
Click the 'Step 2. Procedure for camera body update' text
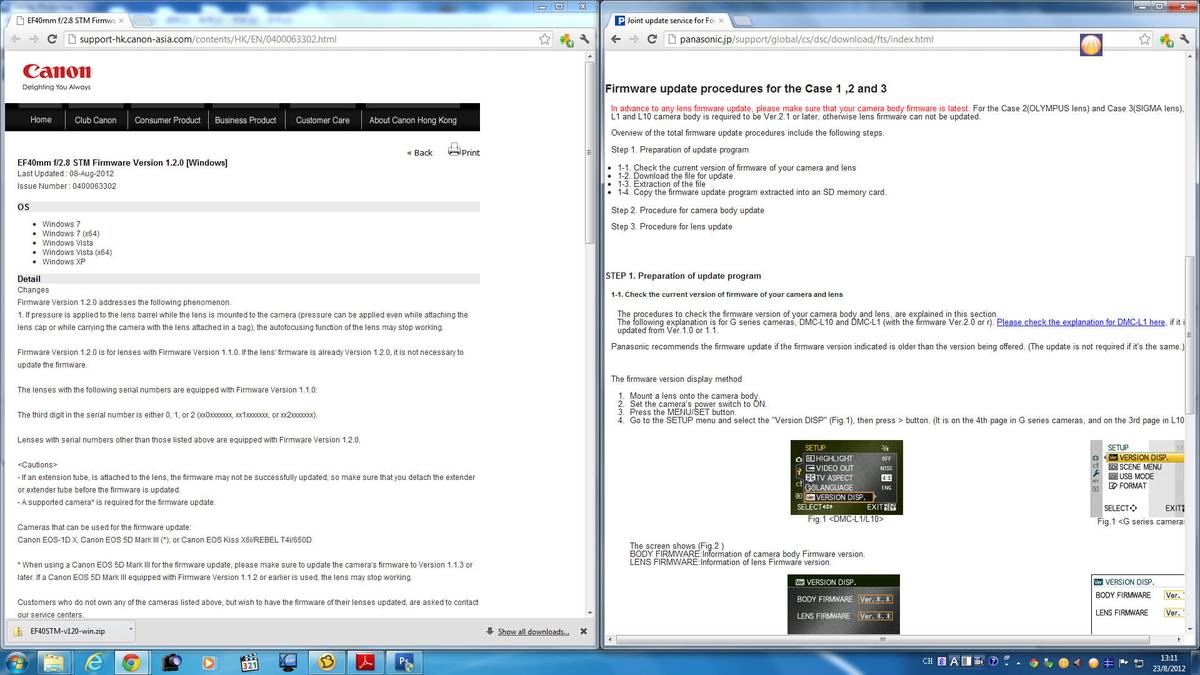tap(688, 211)
